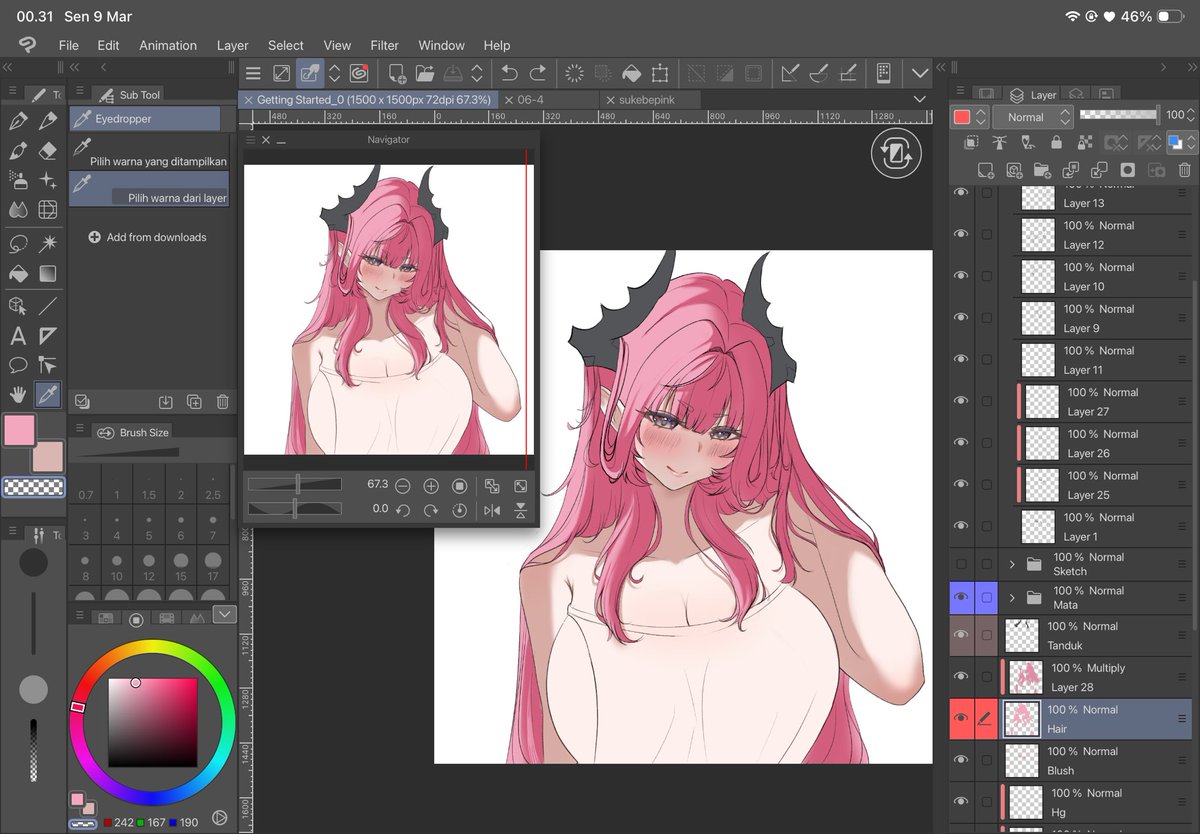Open the Filter menu
This screenshot has width=1200, height=834.
click(x=384, y=45)
